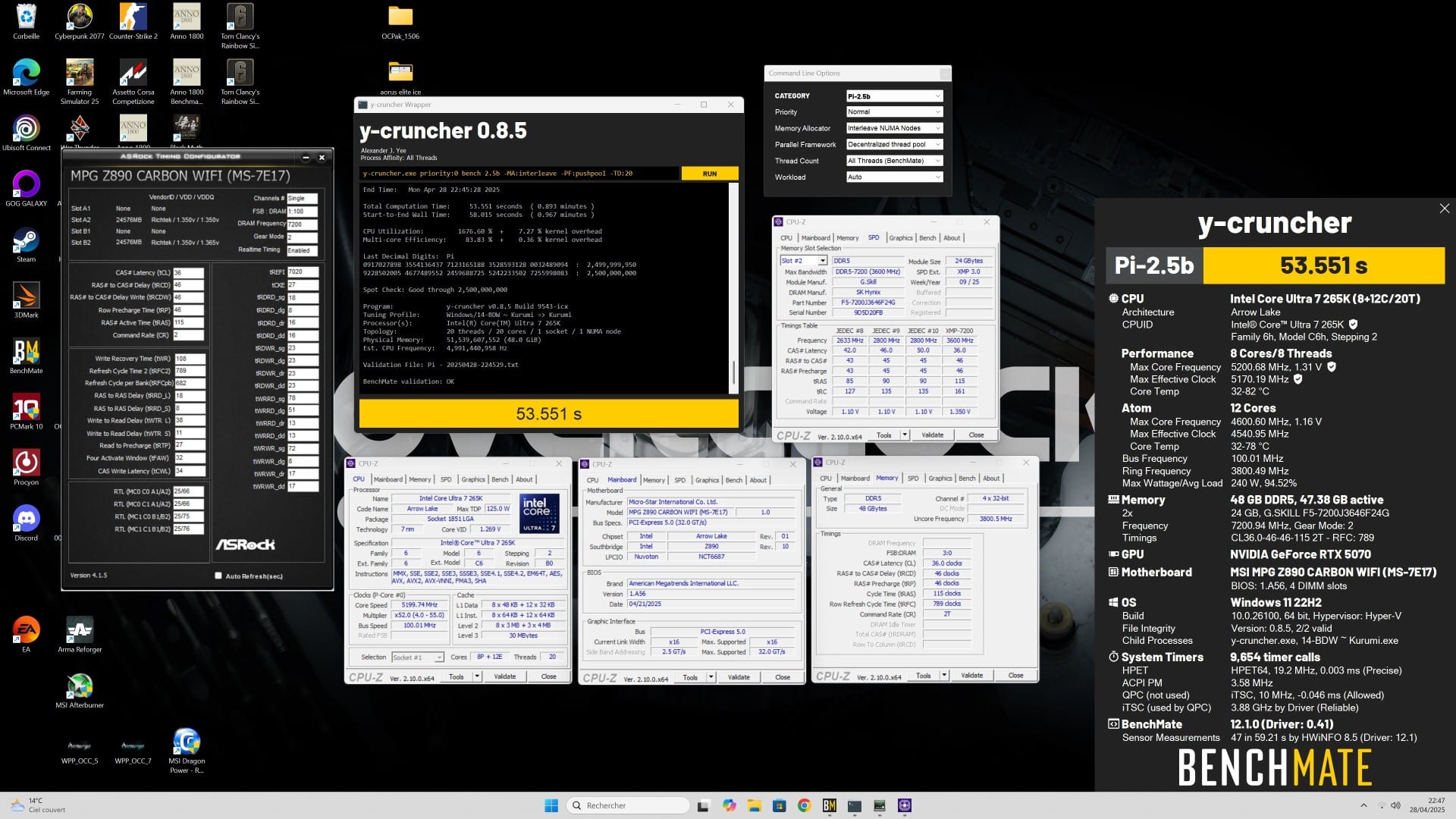Open the Procyon desktop shortcut
The image size is (1456, 819).
26,466
